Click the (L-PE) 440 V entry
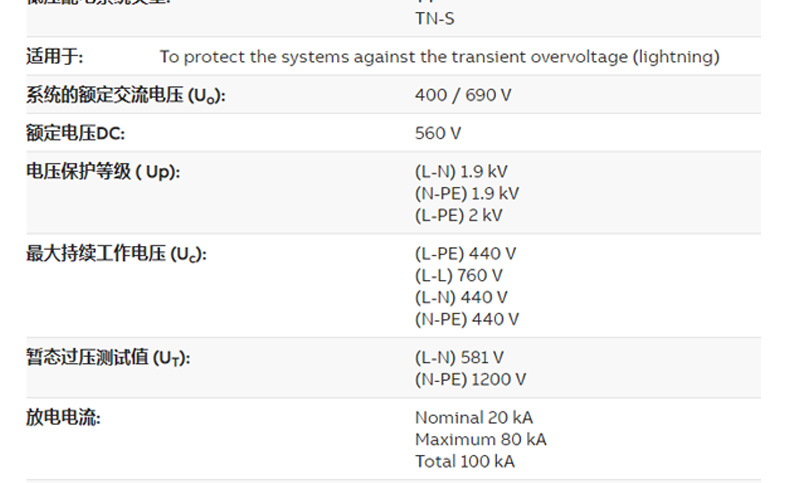 point(465,254)
